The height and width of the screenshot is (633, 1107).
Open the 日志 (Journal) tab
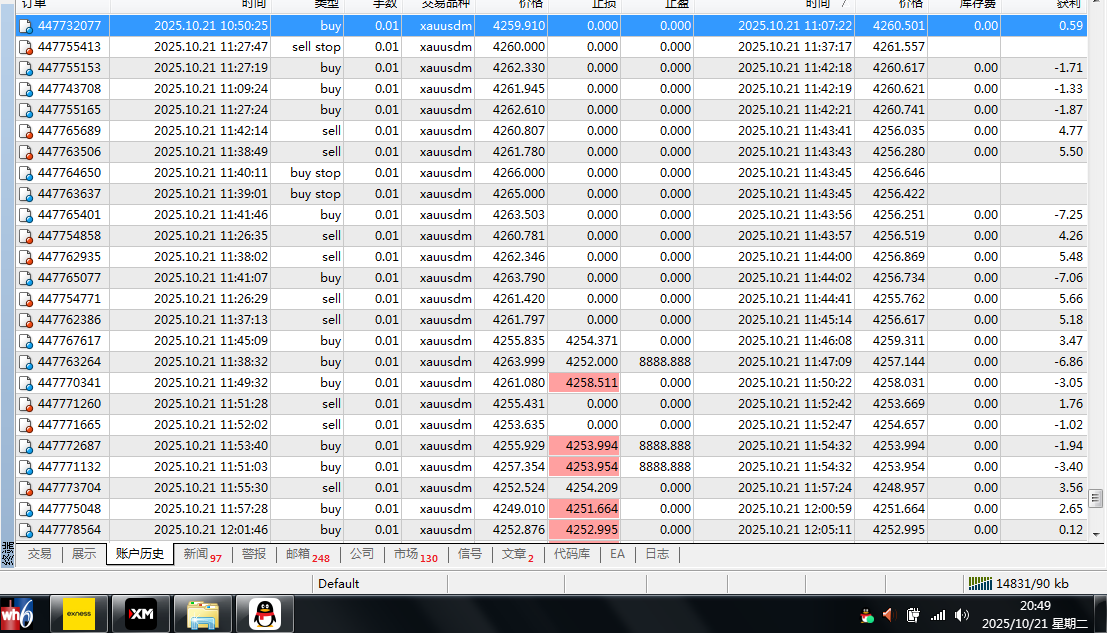(656, 554)
